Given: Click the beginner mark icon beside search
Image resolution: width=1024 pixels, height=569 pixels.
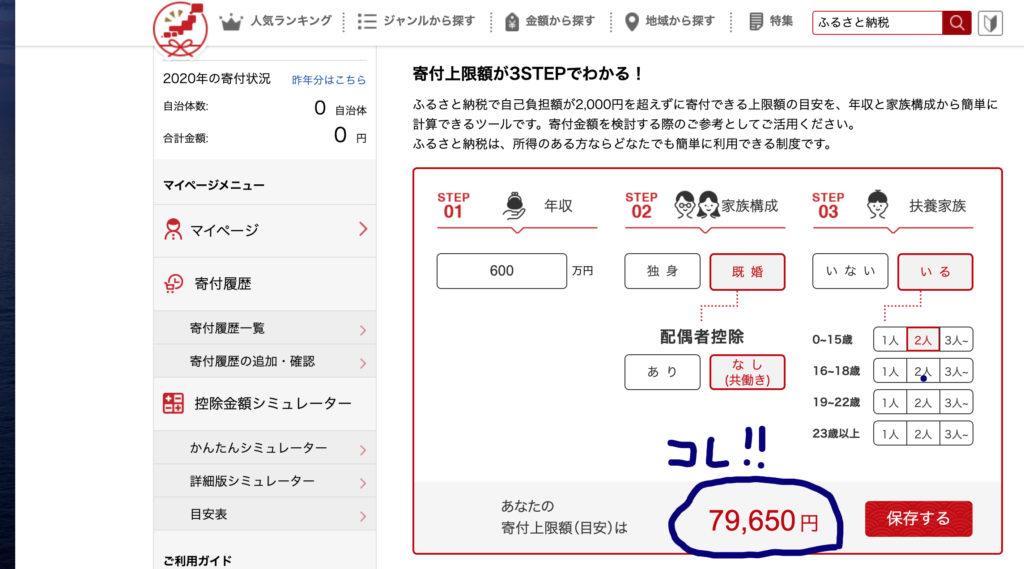Looking at the screenshot, I should click(x=990, y=23).
